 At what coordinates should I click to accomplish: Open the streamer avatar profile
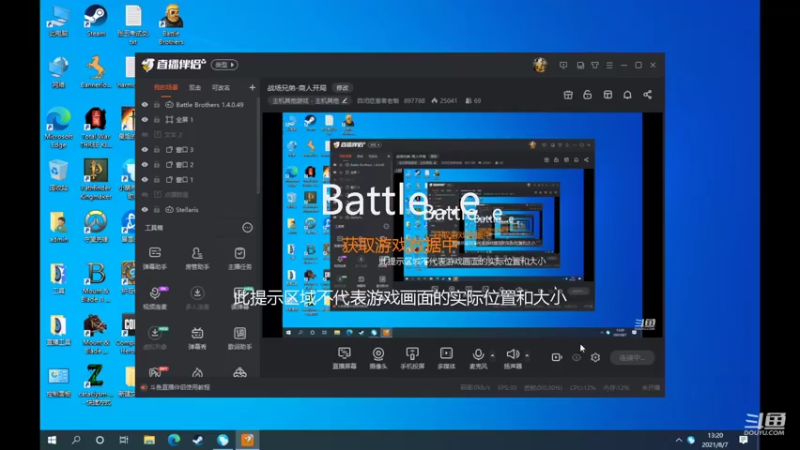pyautogui.click(x=540, y=65)
